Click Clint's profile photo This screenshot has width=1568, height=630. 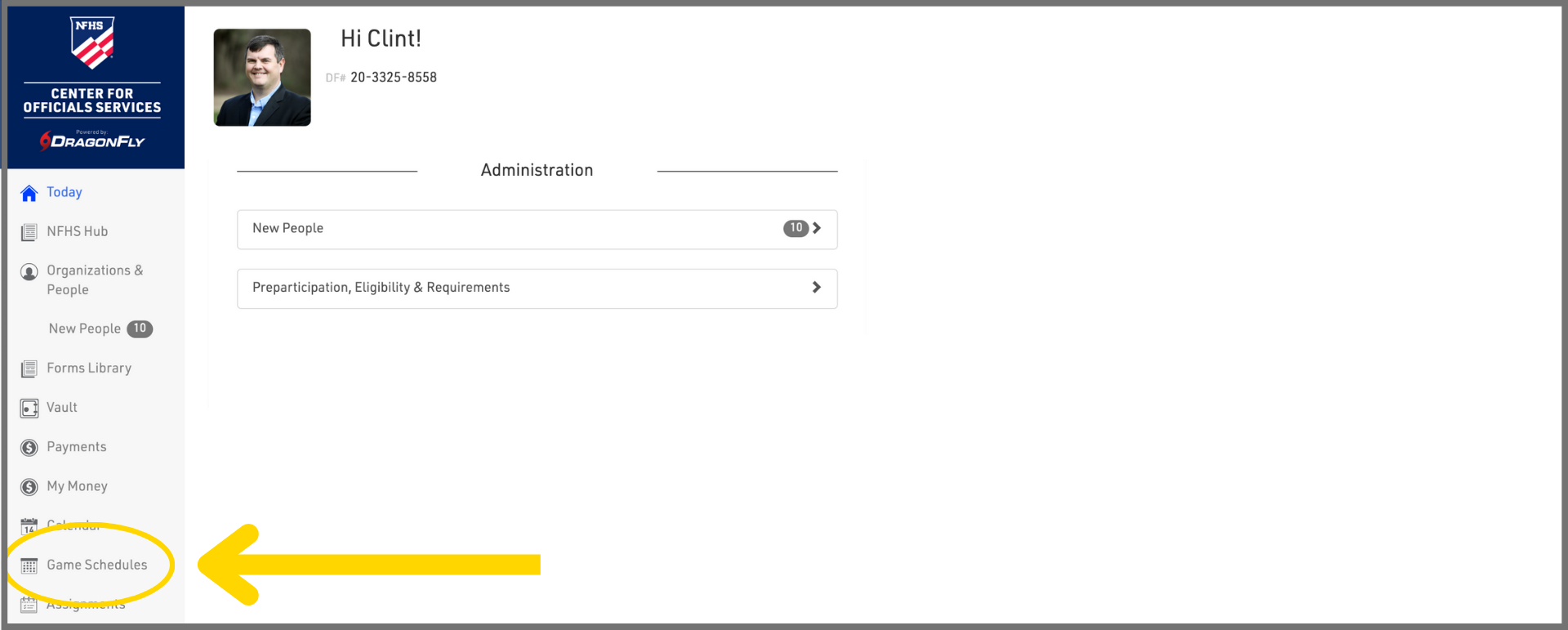(x=262, y=78)
